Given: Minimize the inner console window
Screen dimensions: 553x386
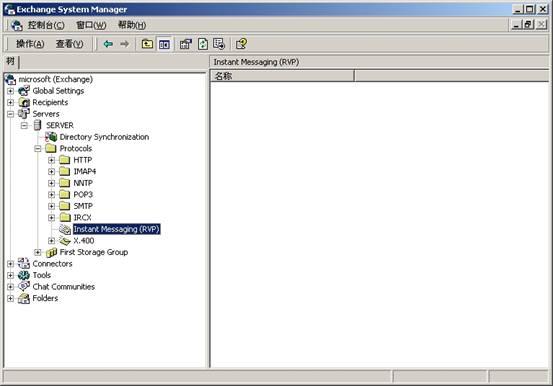Looking at the screenshot, I should click(516, 25).
